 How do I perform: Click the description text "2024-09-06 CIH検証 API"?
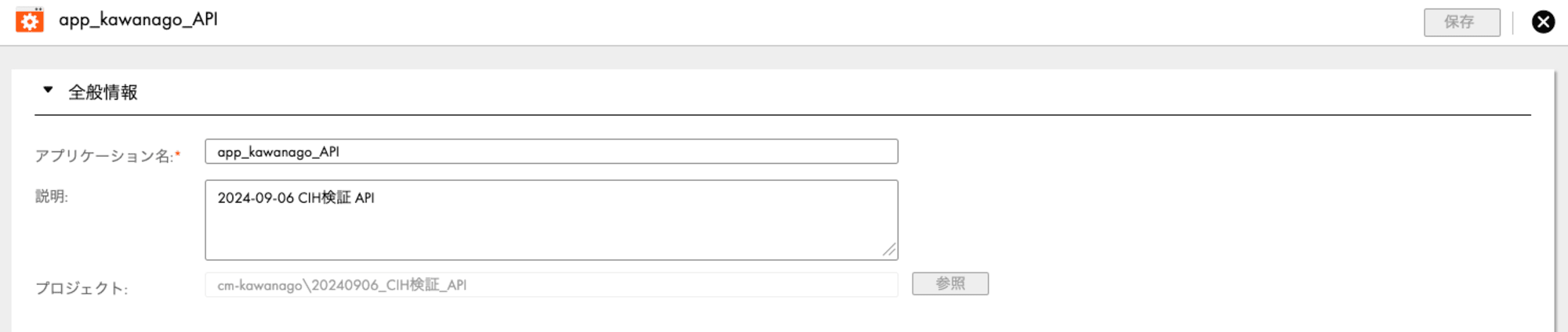(x=296, y=198)
